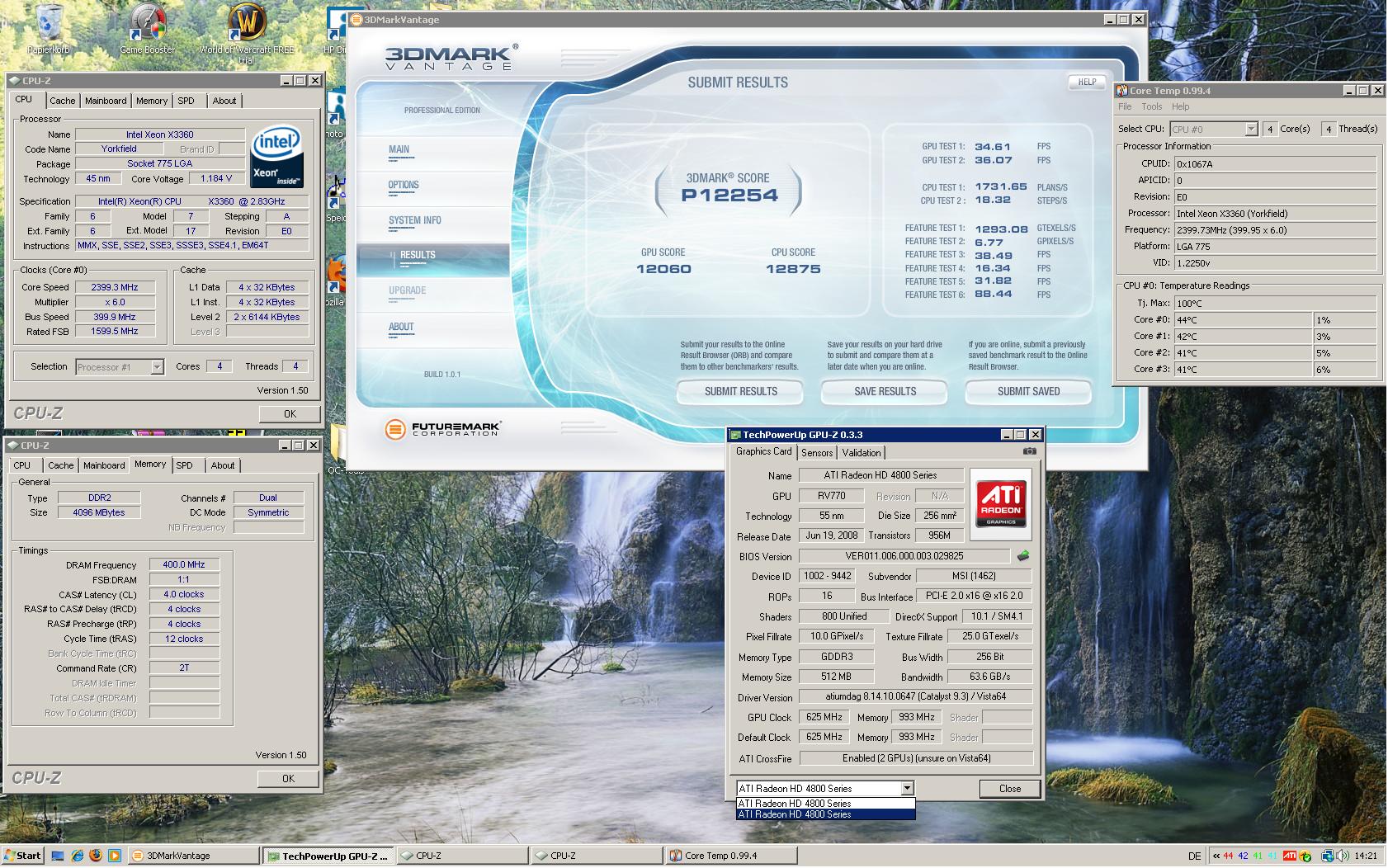The image size is (1388, 868).
Task: Click the GPU-Z title bar icon
Action: (735, 435)
